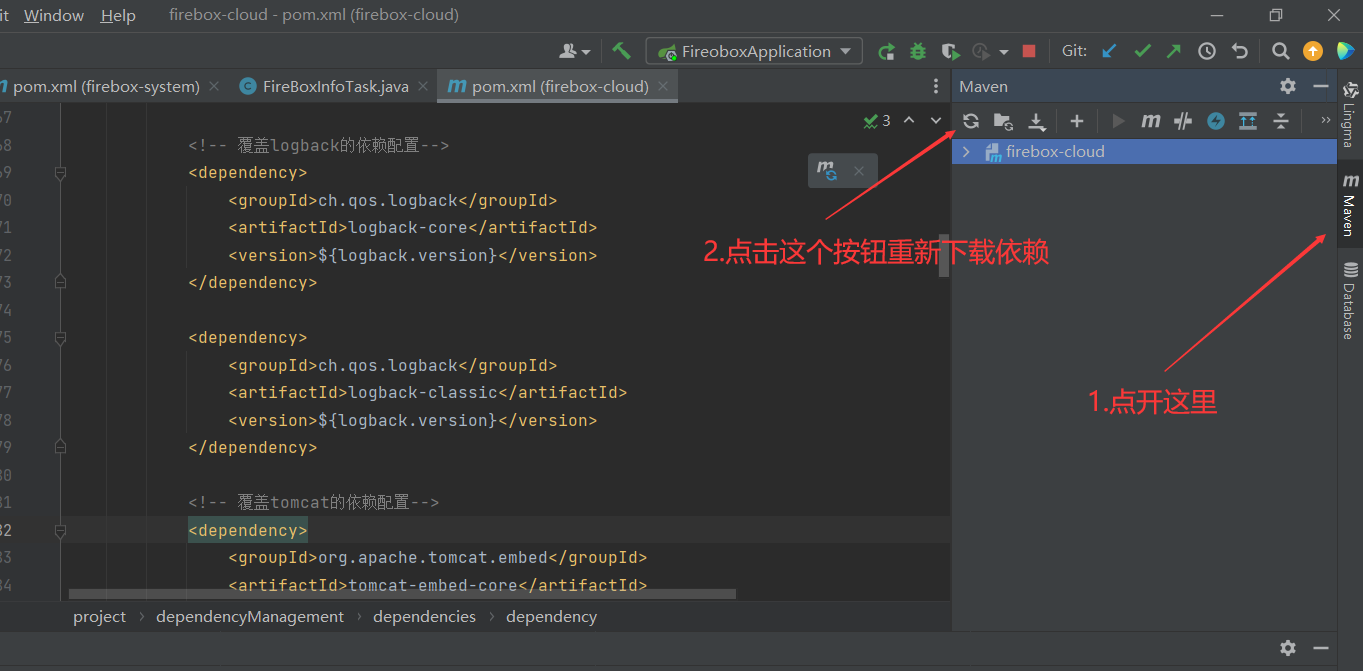The height and width of the screenshot is (671, 1363).
Task: Go to next highlighted problem arrow
Action: [x=936, y=121]
